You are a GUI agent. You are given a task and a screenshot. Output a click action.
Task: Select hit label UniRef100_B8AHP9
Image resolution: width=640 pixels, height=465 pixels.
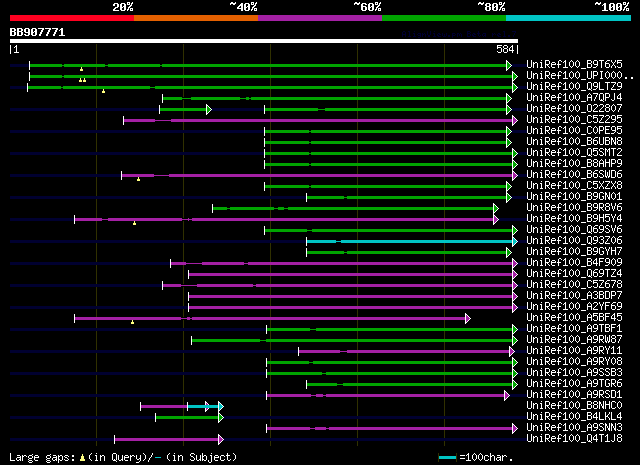coord(574,164)
